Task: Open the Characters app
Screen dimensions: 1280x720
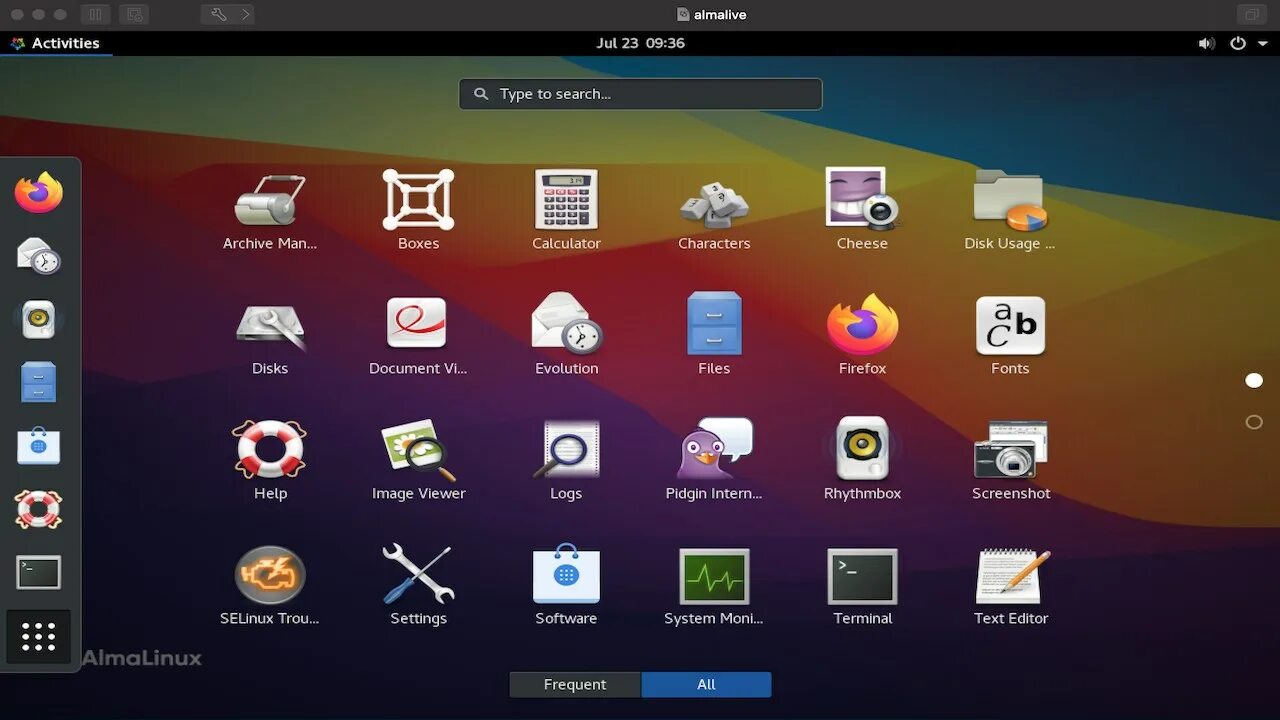Action: [714, 211]
